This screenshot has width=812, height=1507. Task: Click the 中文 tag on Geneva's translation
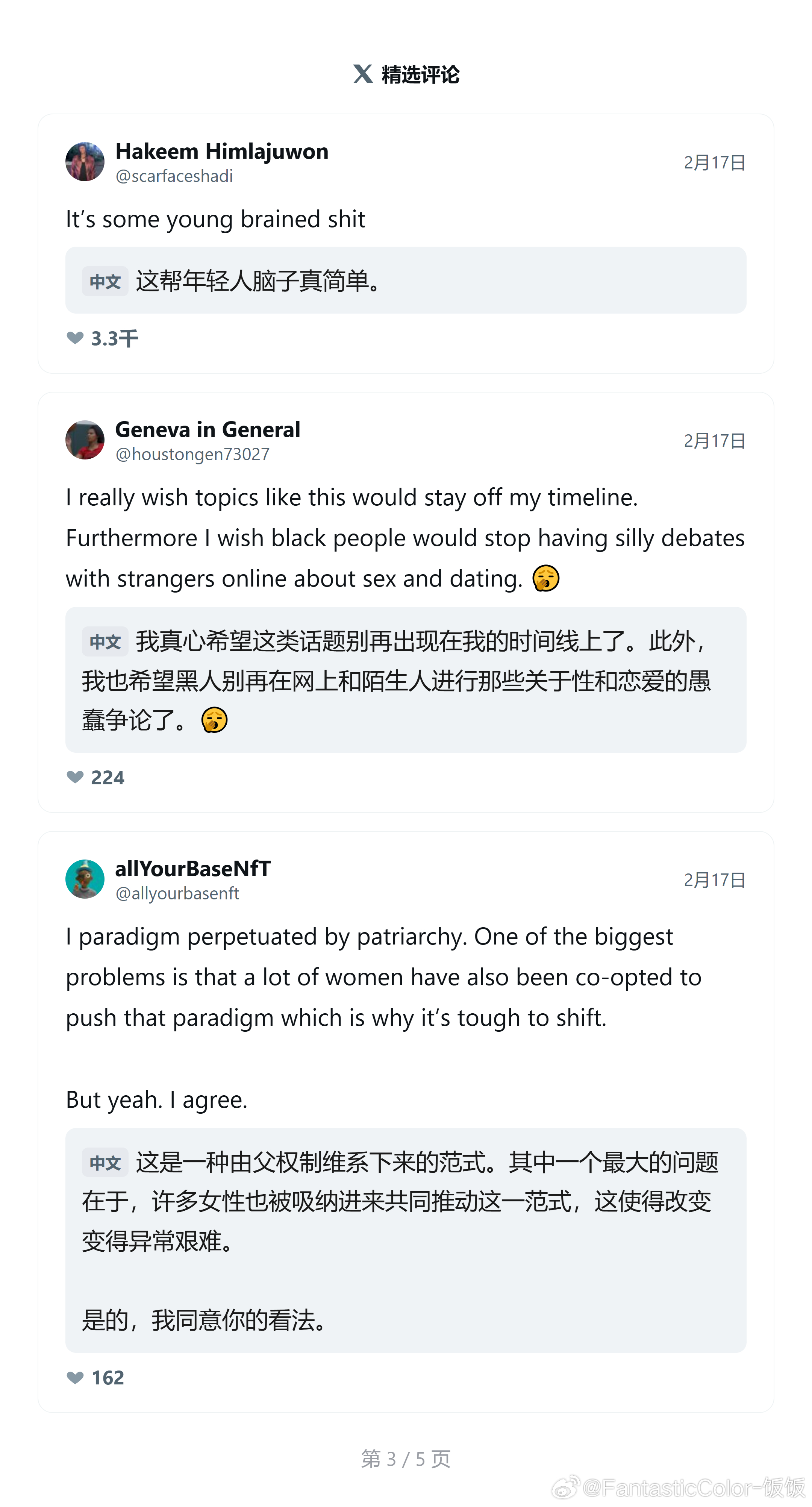tap(105, 642)
